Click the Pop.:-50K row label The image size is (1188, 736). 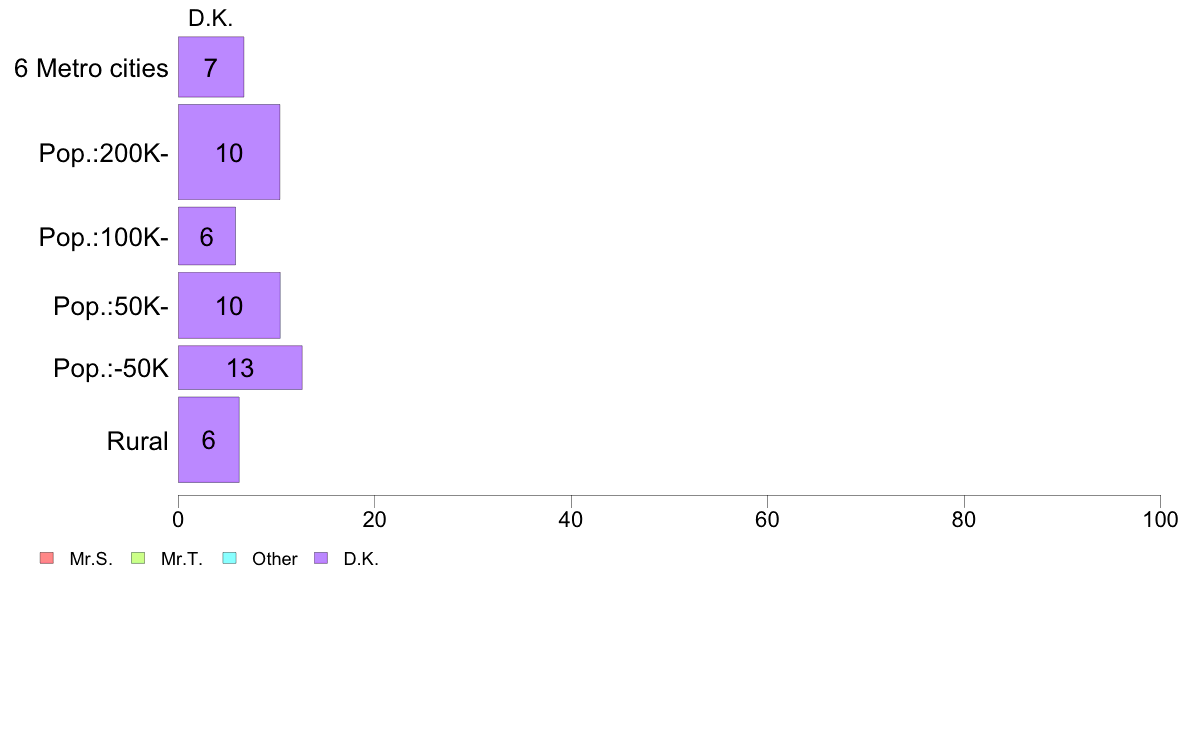click(111, 368)
